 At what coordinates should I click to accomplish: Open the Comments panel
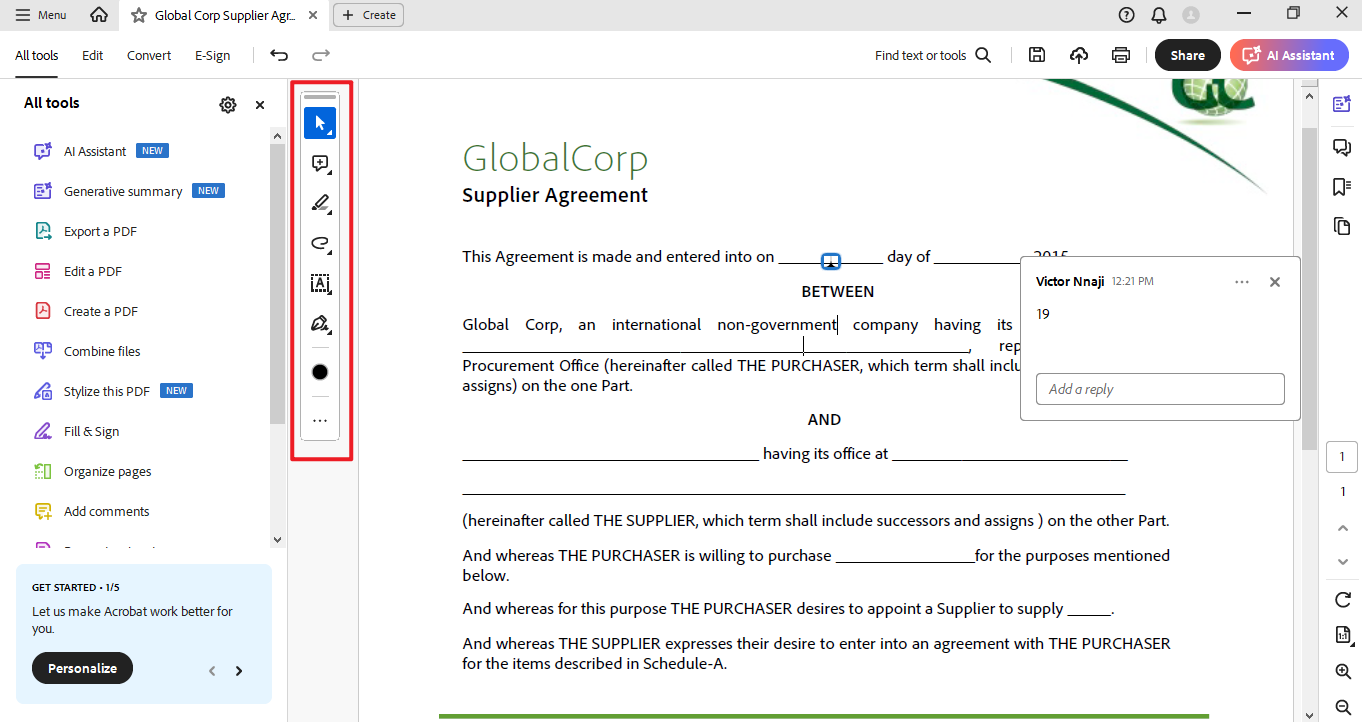pyautogui.click(x=1342, y=147)
